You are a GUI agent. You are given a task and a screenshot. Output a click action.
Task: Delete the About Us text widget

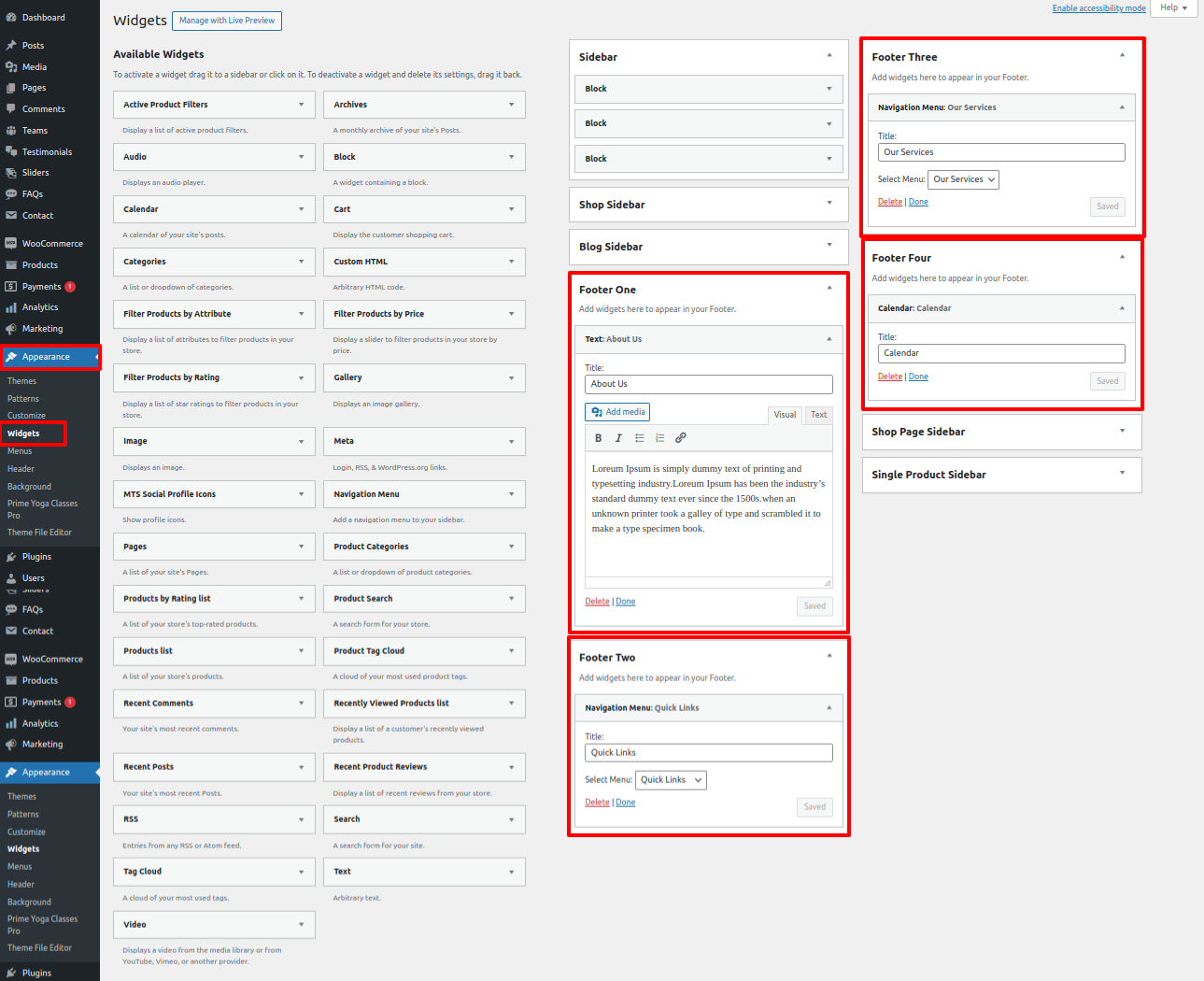pyautogui.click(x=597, y=602)
